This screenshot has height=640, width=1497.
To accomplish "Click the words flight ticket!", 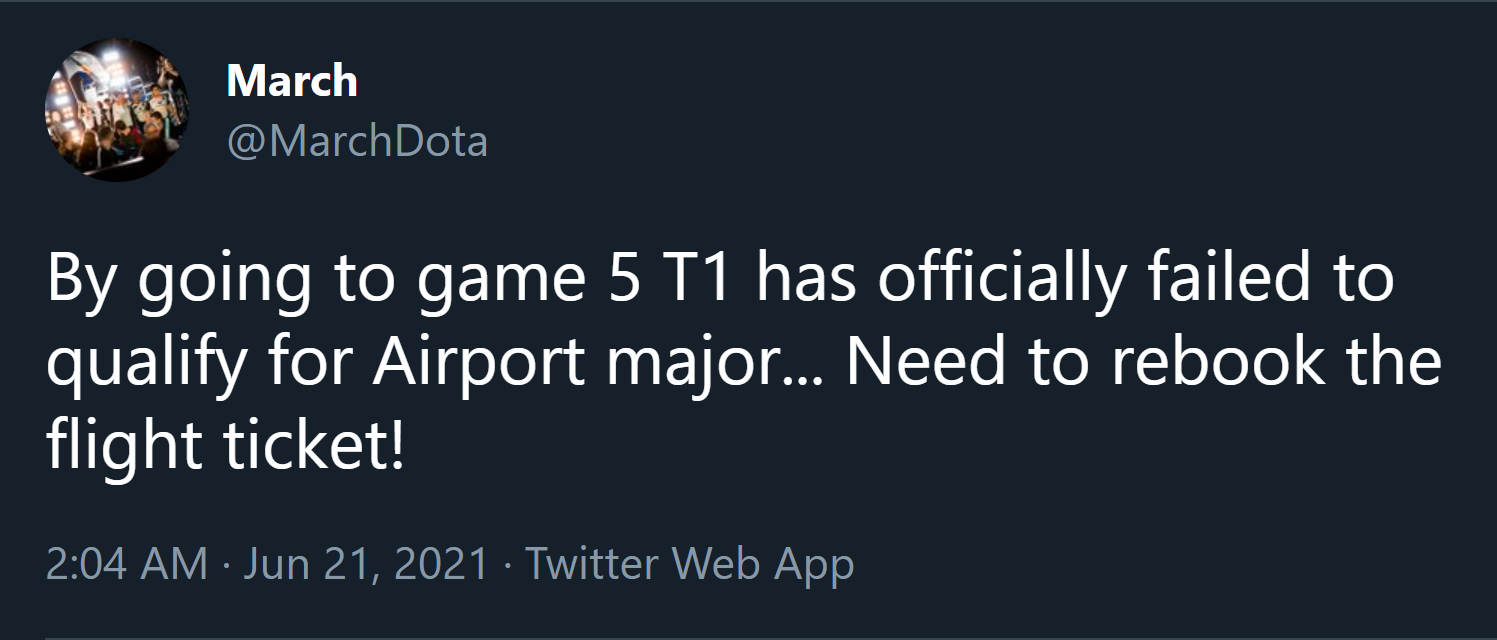I will click(225, 449).
